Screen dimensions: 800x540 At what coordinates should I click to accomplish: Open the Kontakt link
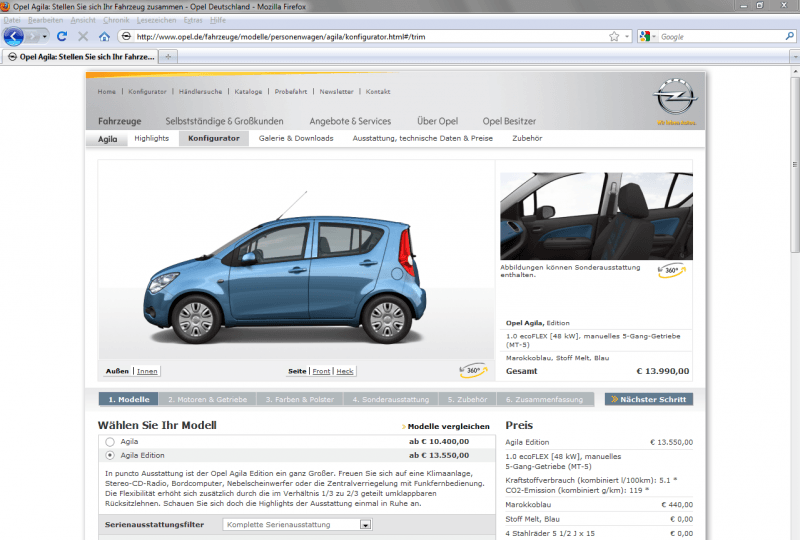[378, 92]
